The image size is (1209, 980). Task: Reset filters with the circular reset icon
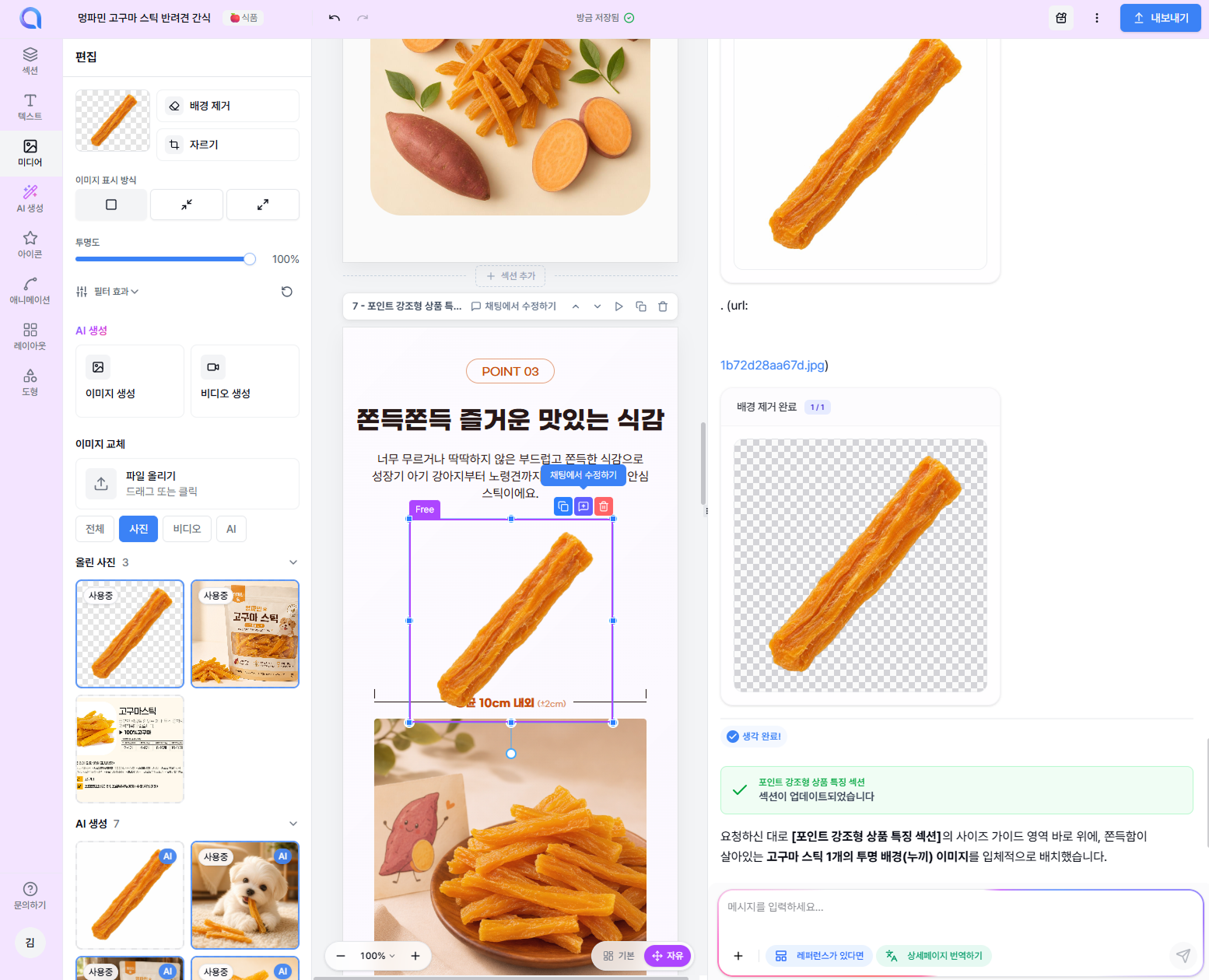[287, 292]
